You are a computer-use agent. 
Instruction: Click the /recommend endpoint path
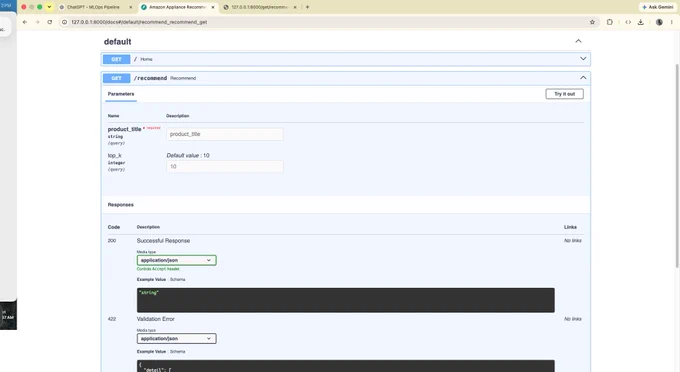coord(150,78)
